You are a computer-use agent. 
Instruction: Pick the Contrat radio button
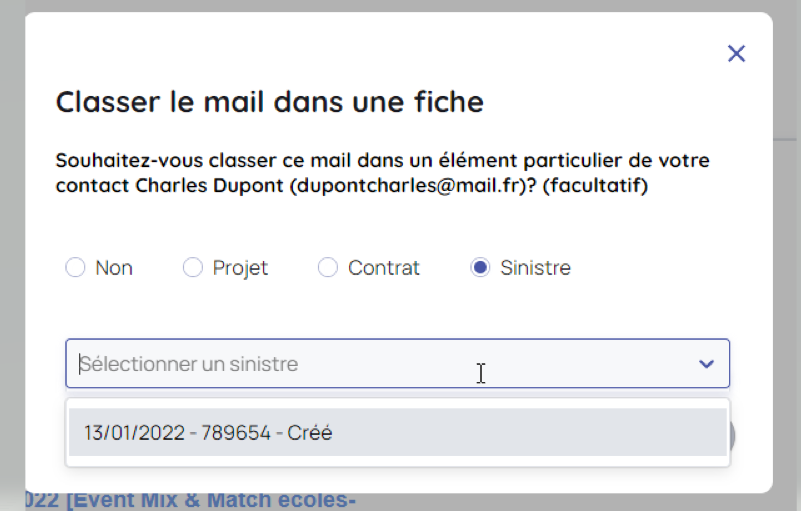pos(327,268)
